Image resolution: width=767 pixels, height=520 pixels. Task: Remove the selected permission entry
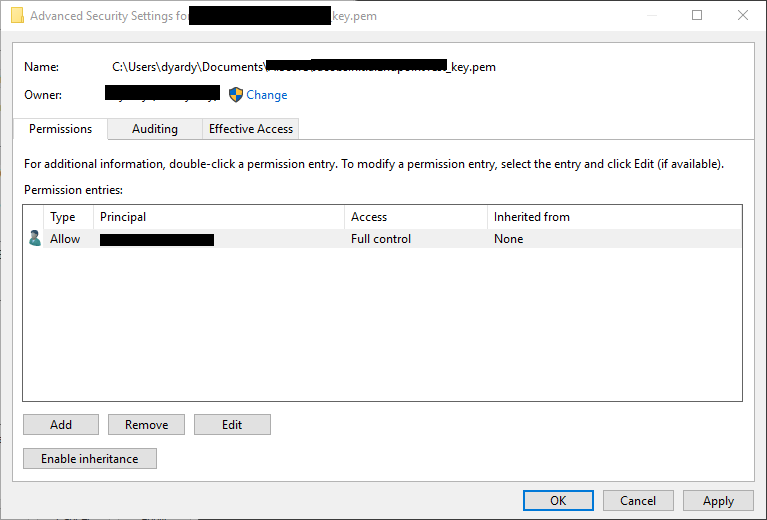pos(146,425)
